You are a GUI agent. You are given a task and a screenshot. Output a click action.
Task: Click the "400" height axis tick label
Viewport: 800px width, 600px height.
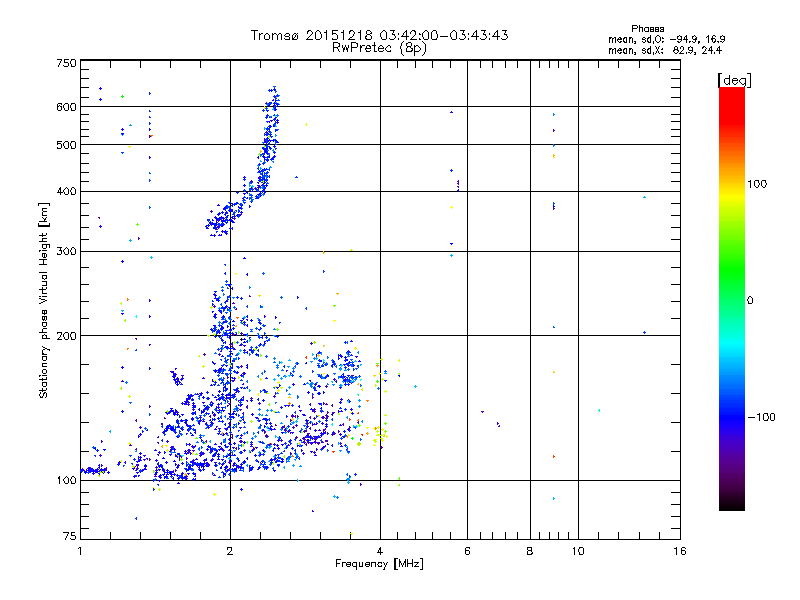pyautogui.click(x=66, y=192)
